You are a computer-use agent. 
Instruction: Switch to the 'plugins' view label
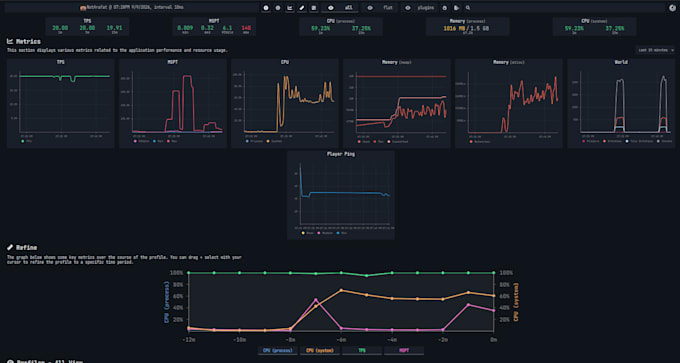pos(426,8)
